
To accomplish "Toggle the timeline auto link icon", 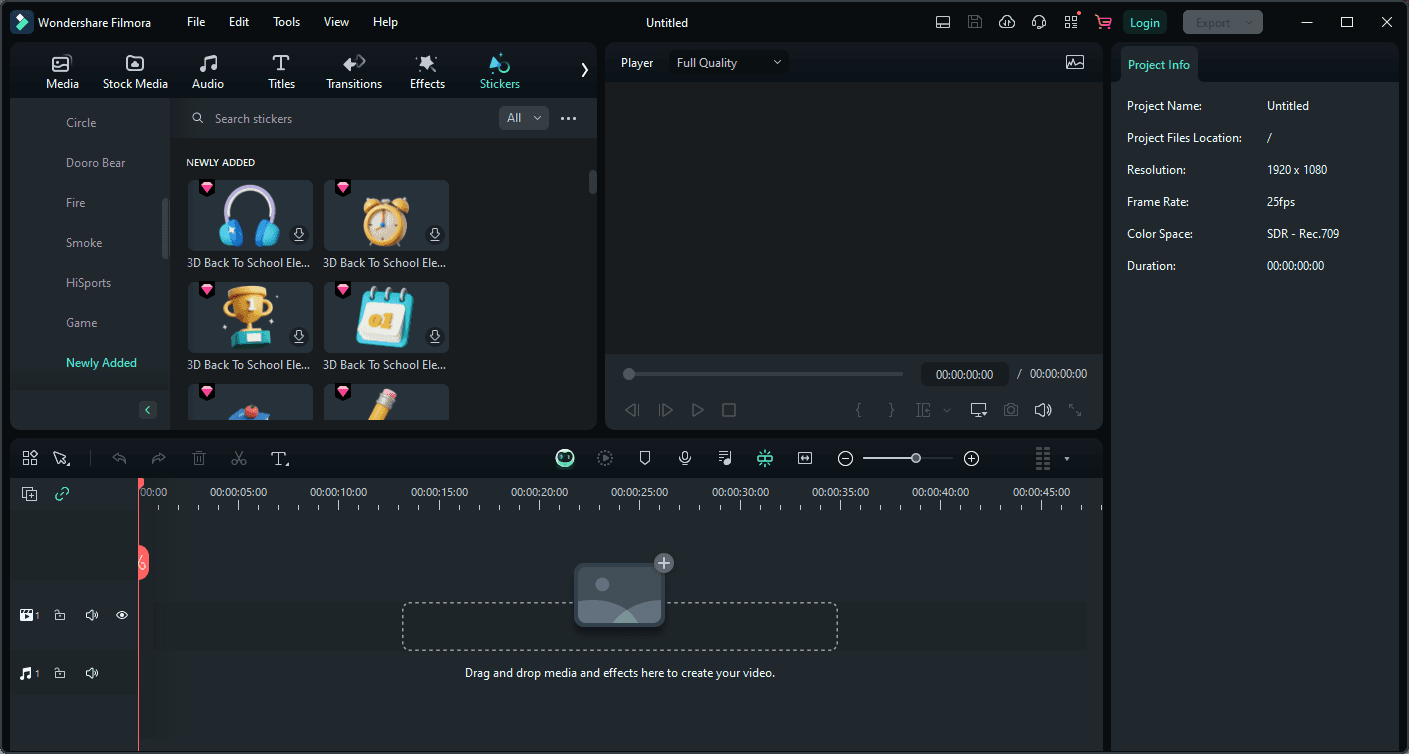I will coord(62,494).
